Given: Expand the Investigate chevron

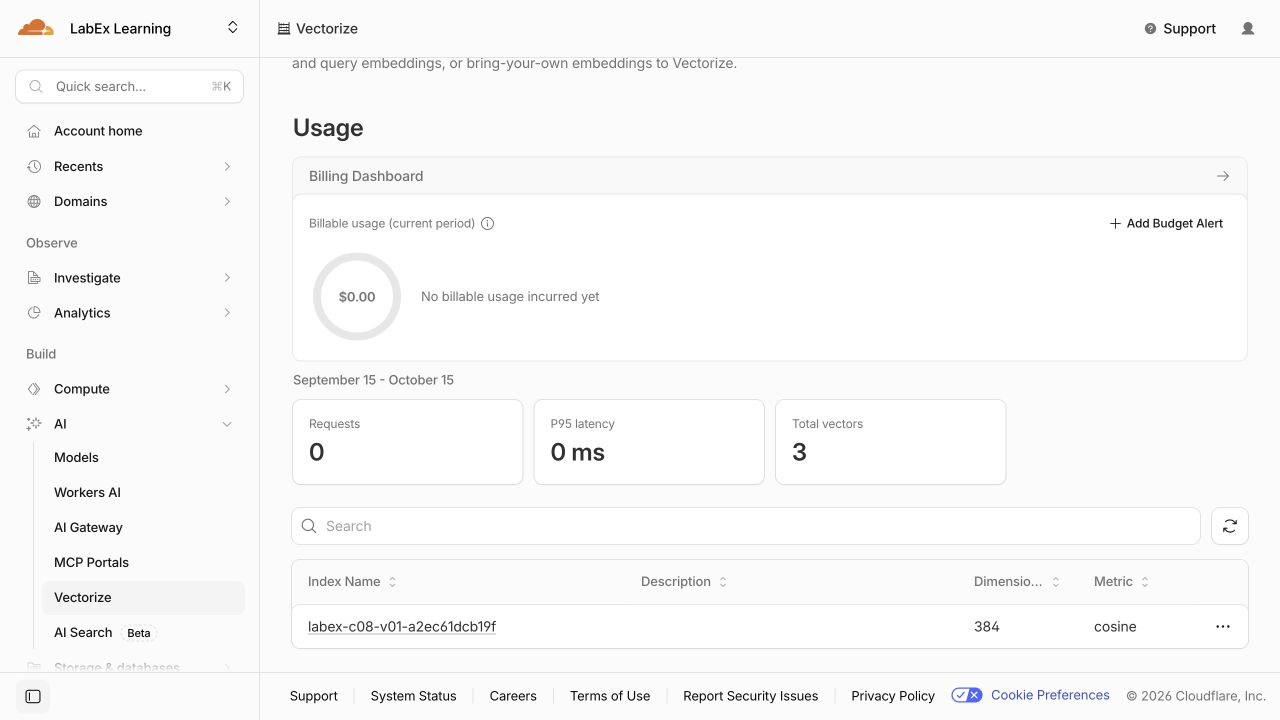Looking at the screenshot, I should click(x=227, y=278).
